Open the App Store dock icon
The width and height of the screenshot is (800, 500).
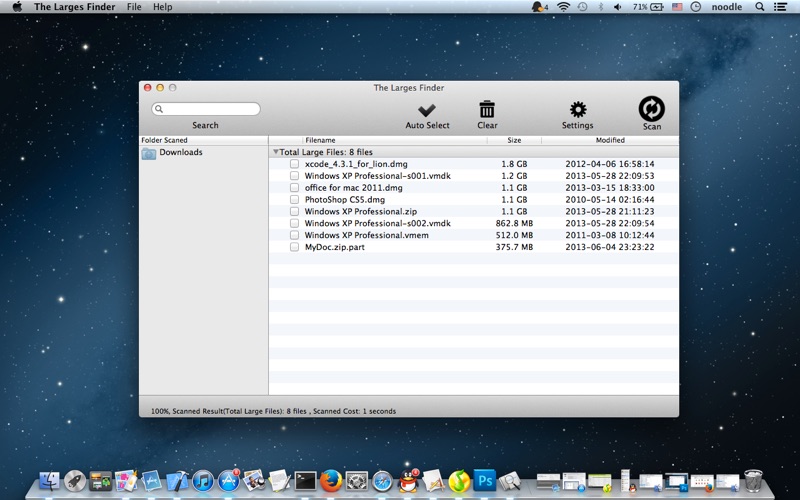(x=228, y=481)
